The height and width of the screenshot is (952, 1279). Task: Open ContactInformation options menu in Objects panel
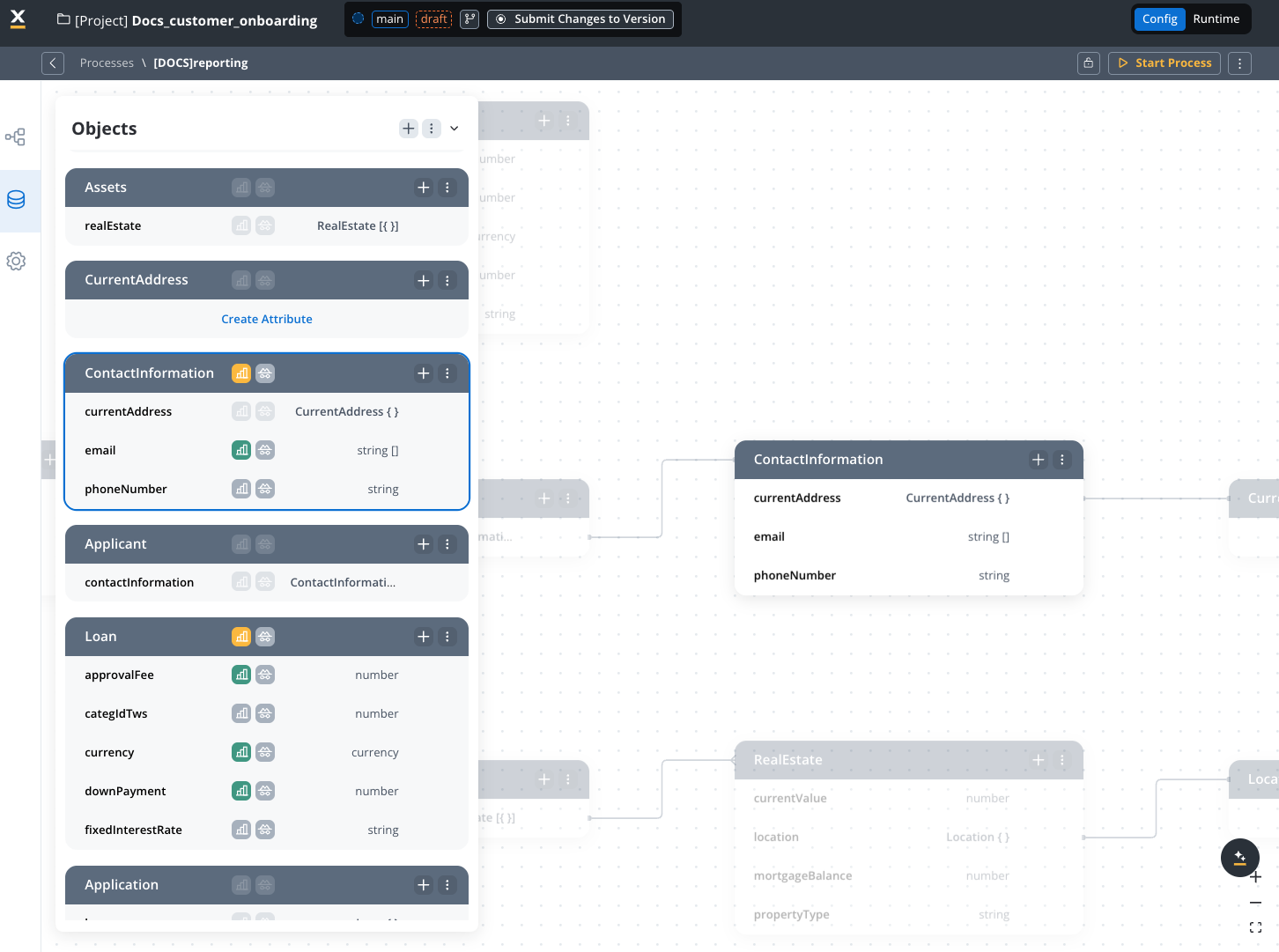click(447, 373)
